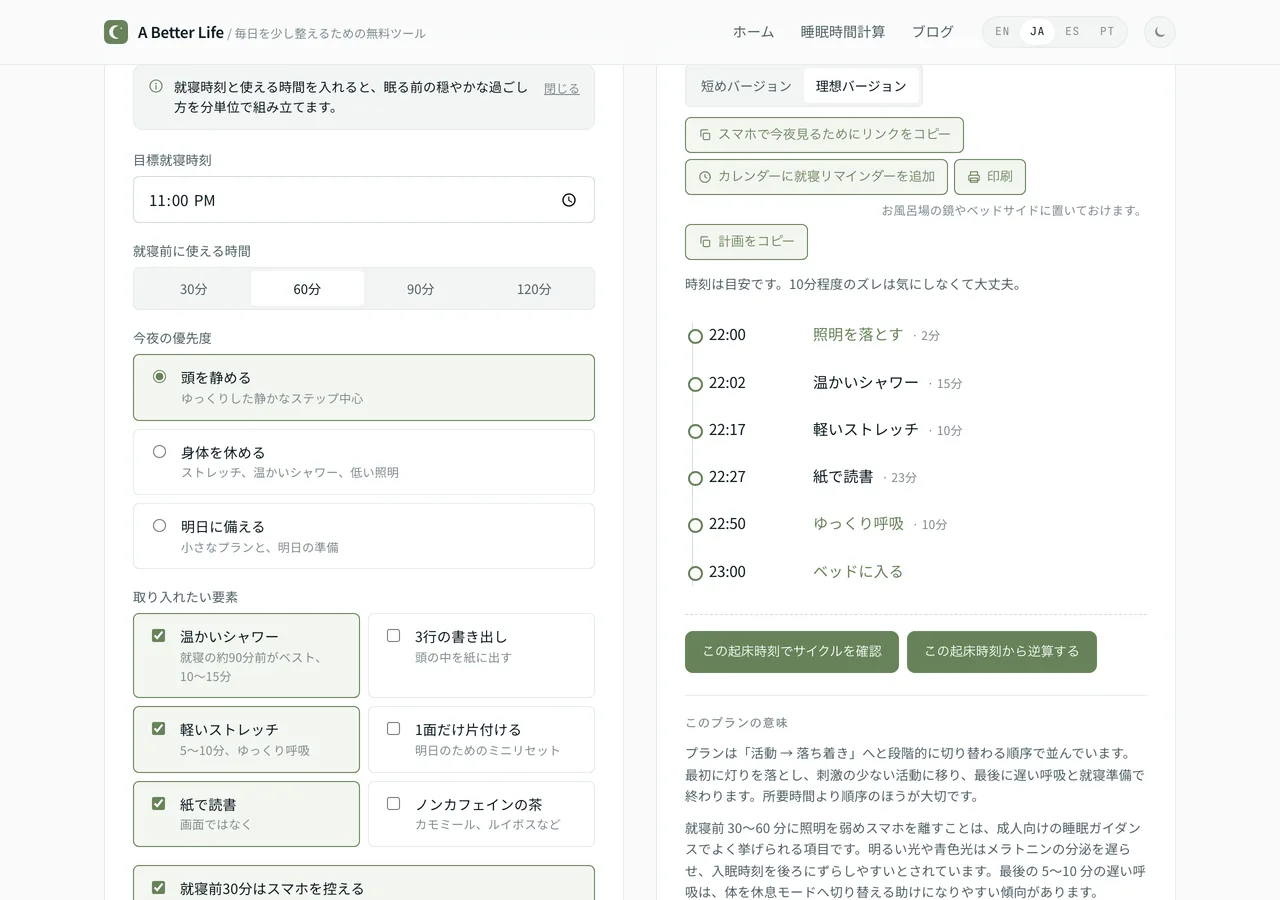
Task: Click the 22:27 time label
Action: pyautogui.click(x=727, y=477)
